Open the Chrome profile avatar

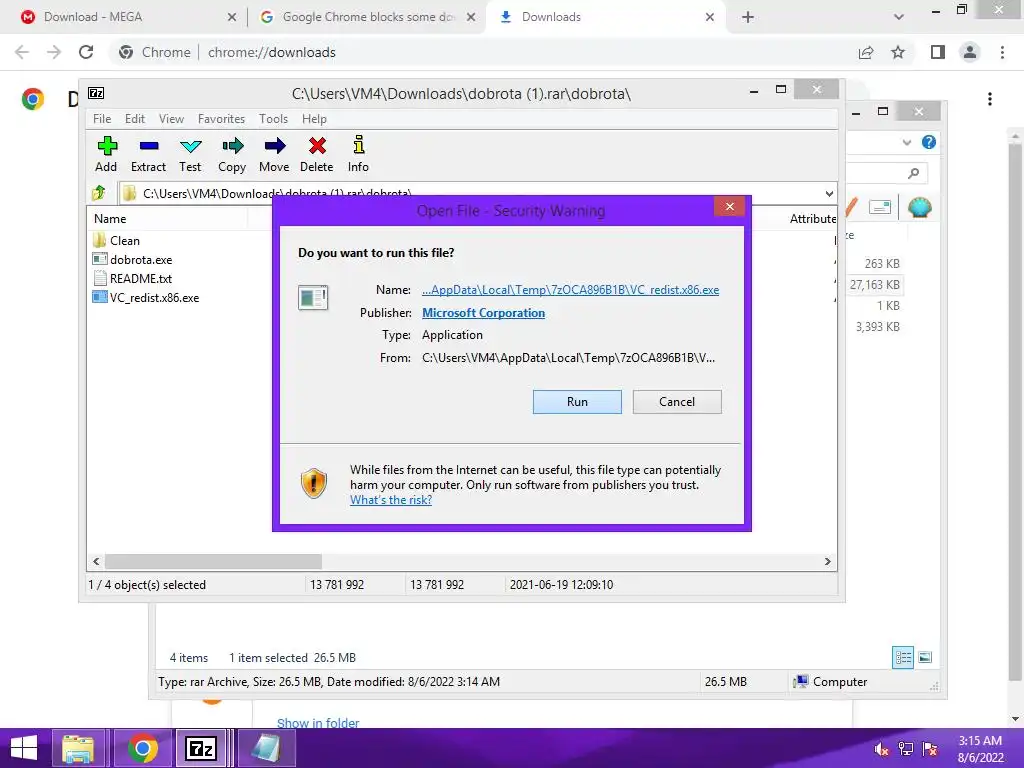[x=970, y=52]
